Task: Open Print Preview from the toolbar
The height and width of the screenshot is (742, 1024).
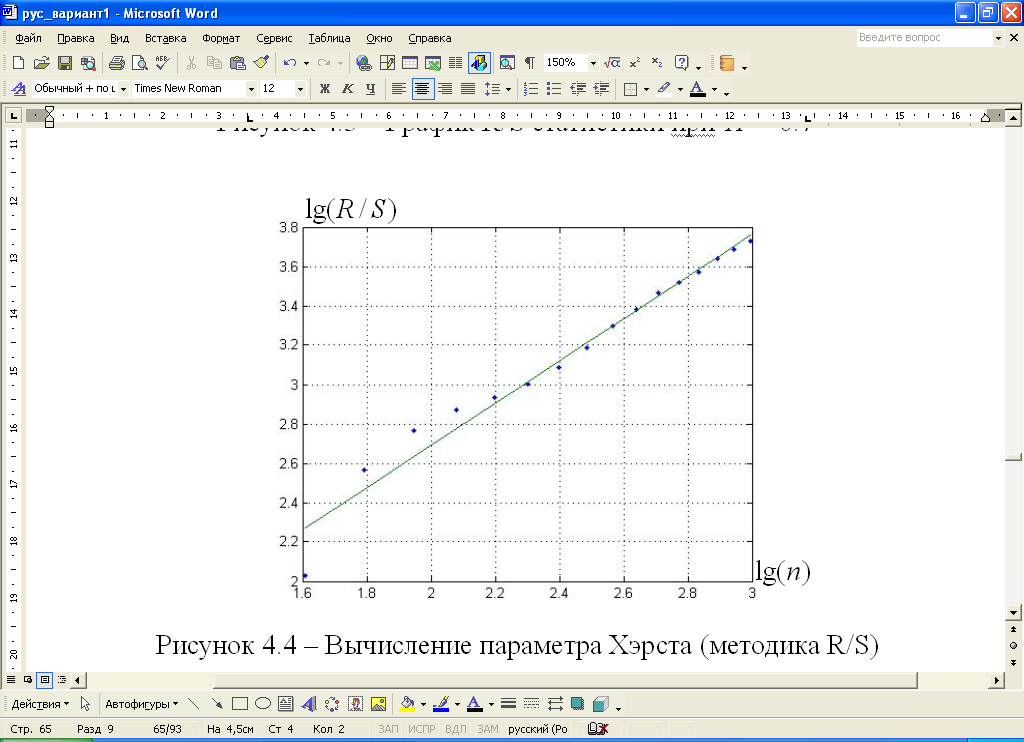Action: click(x=139, y=63)
